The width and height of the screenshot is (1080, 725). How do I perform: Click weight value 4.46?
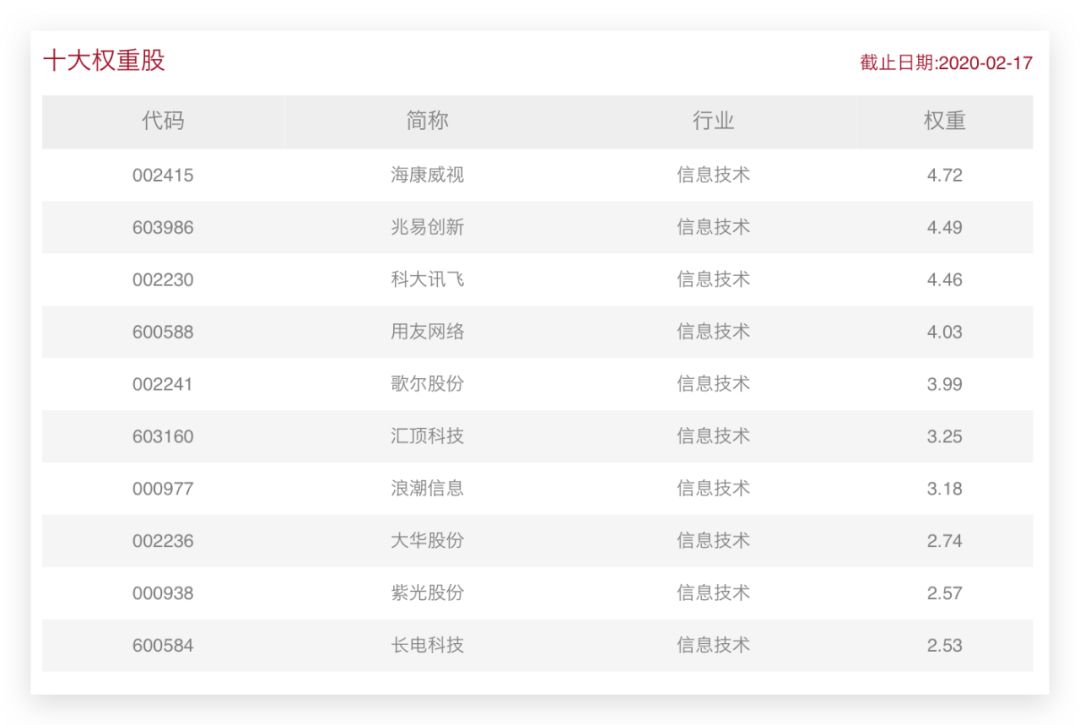tap(944, 280)
